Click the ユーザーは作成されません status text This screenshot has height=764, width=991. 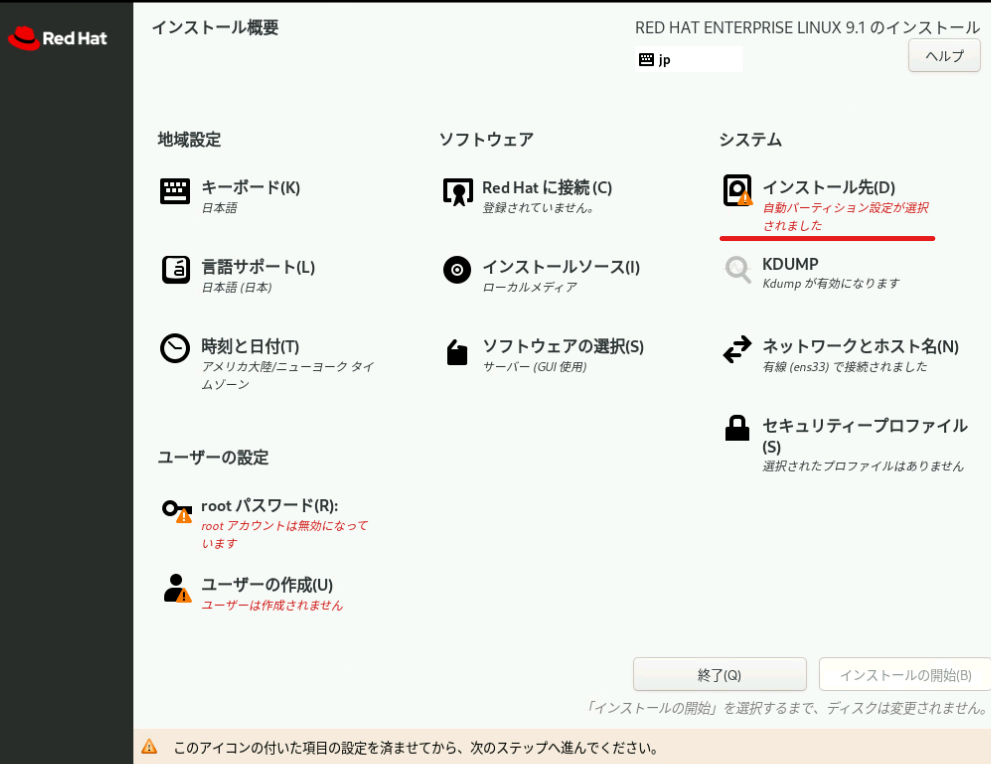(272, 605)
